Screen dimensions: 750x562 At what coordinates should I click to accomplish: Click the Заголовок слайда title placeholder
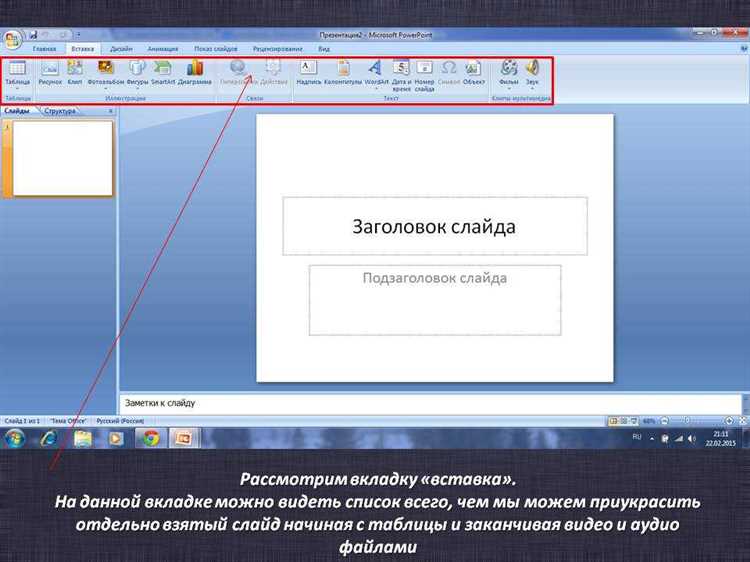coord(435,226)
